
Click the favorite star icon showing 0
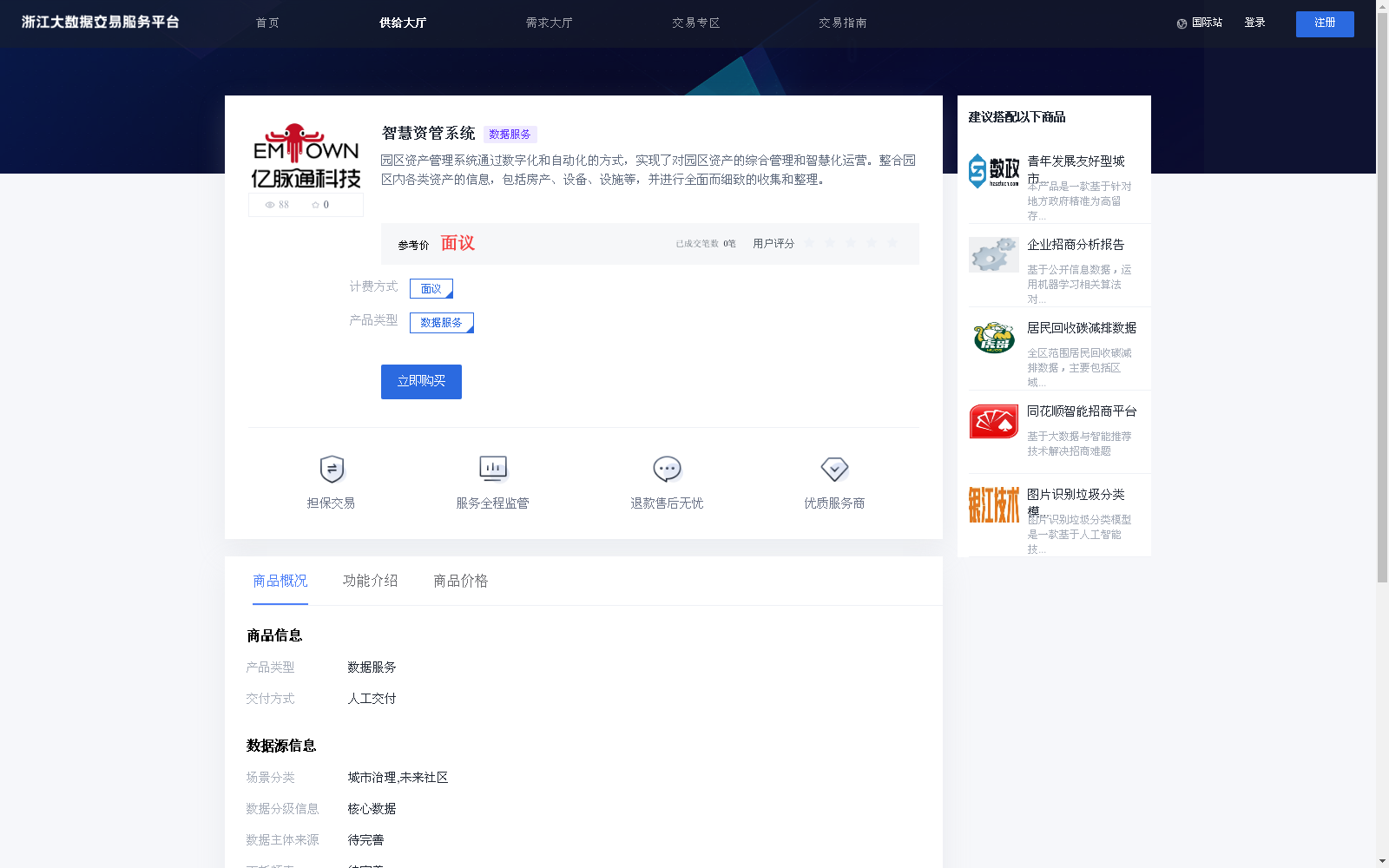pos(315,205)
